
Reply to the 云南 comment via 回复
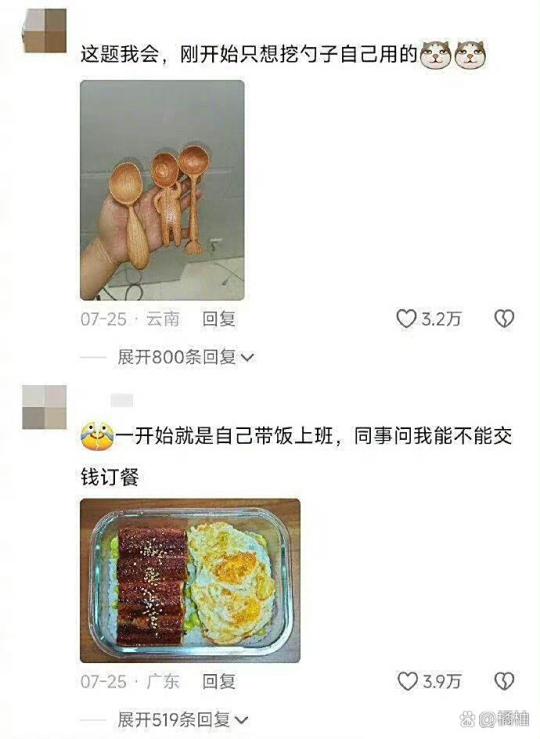point(219,319)
